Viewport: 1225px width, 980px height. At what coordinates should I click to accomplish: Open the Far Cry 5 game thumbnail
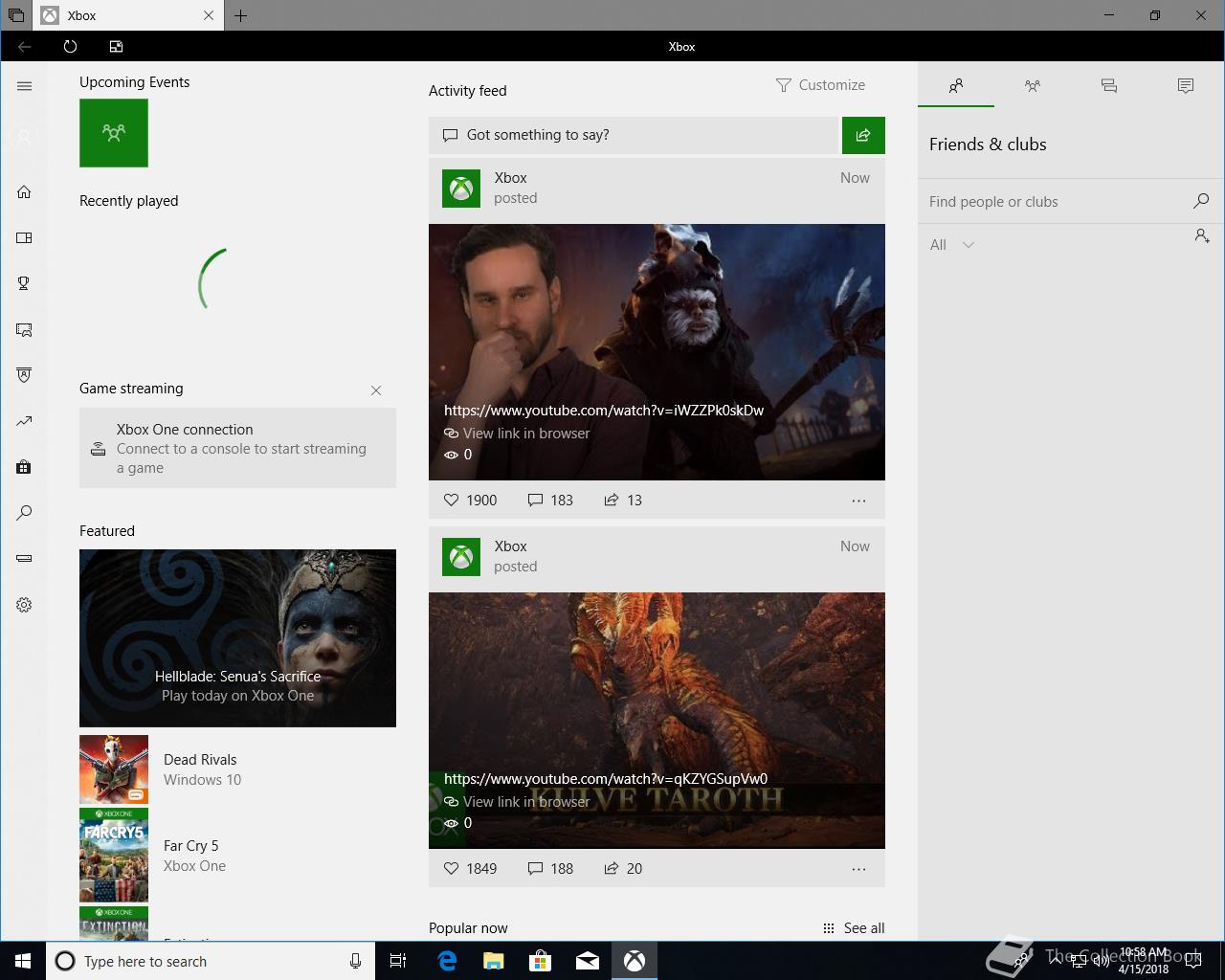click(114, 856)
